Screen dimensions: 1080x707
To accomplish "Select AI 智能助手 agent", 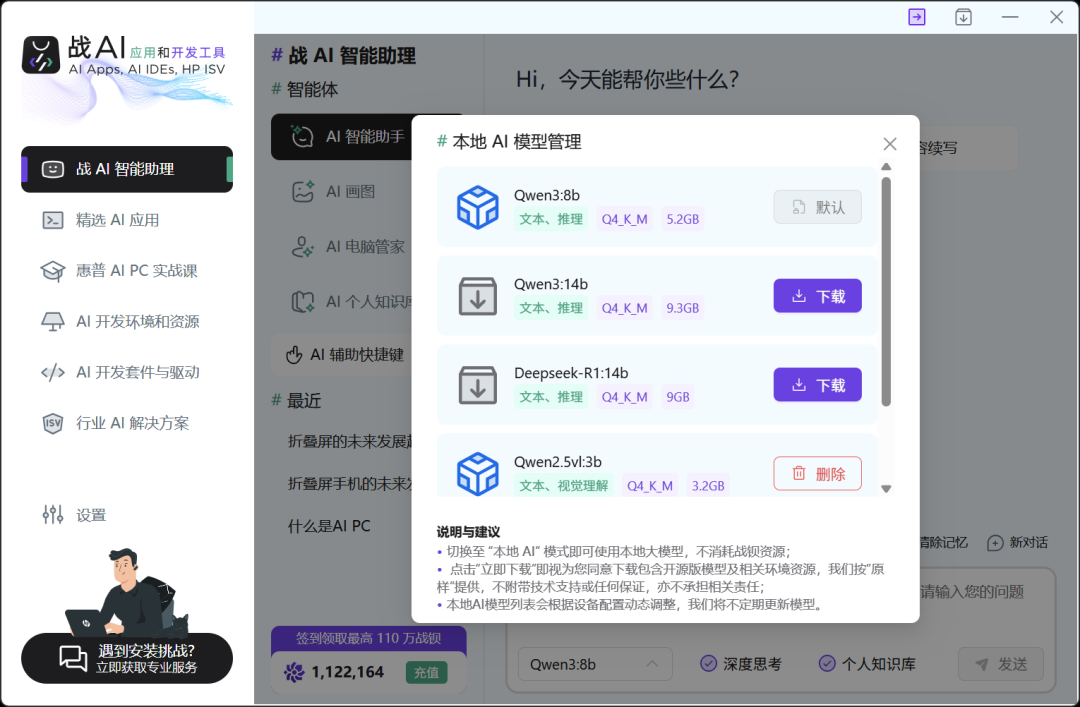I will click(342, 136).
